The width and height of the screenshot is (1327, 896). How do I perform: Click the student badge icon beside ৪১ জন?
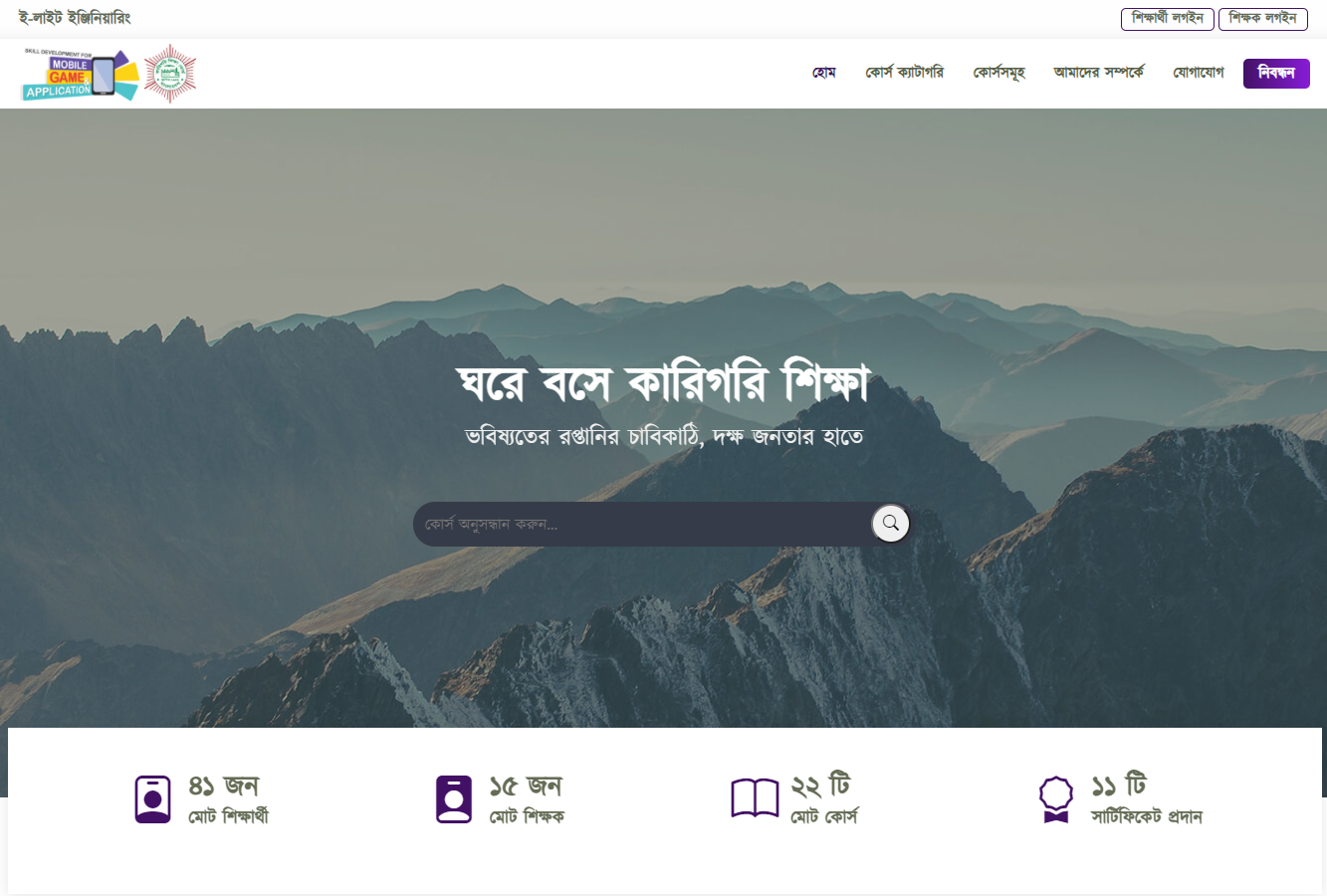(153, 799)
